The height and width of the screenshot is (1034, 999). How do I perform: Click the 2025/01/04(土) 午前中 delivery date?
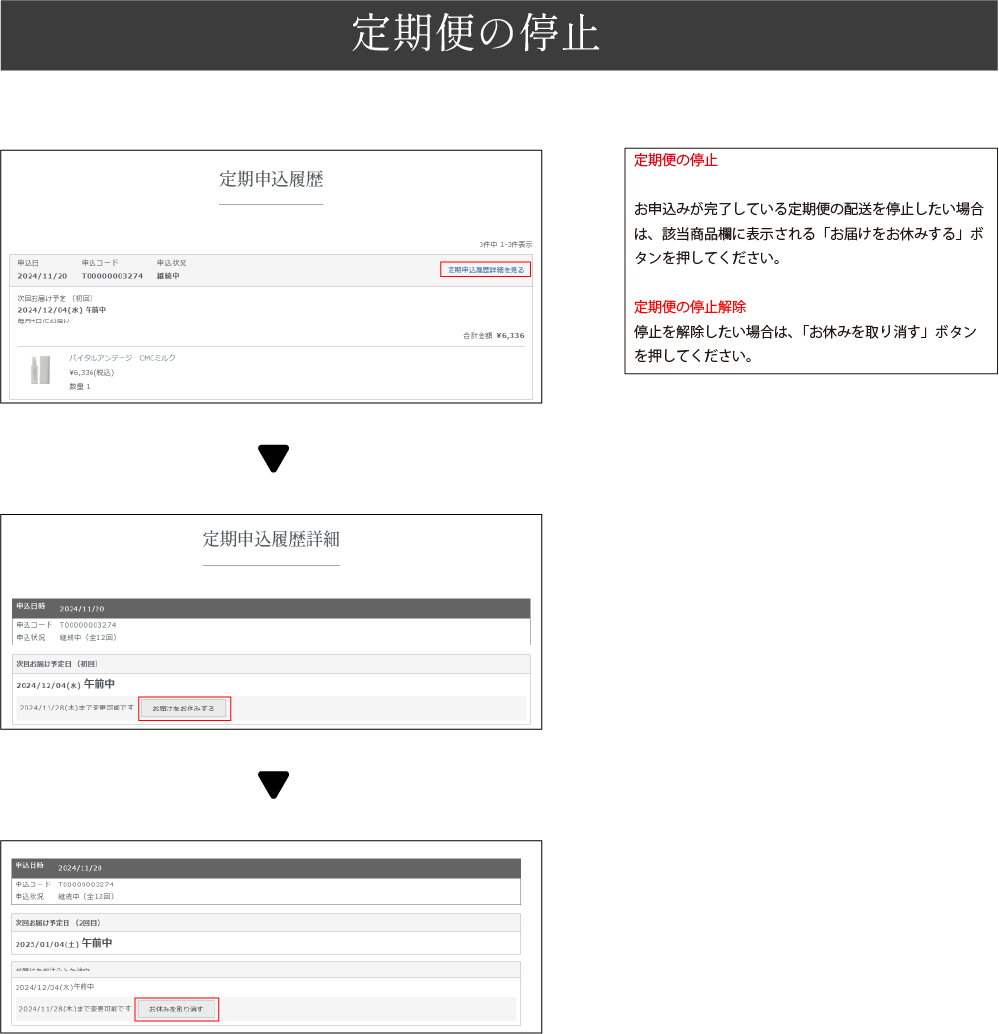(64, 943)
